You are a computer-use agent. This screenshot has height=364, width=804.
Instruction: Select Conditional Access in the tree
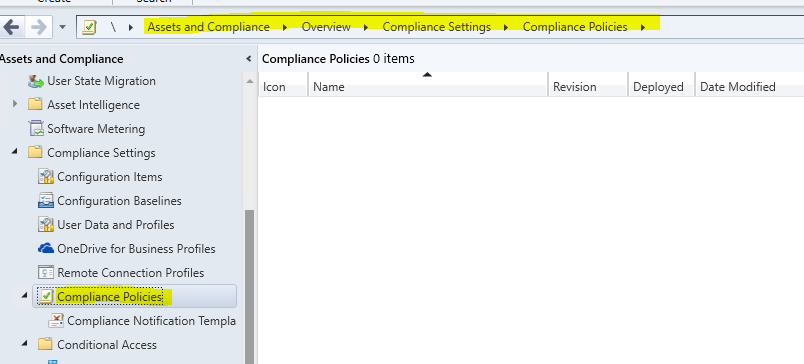[x=107, y=345]
